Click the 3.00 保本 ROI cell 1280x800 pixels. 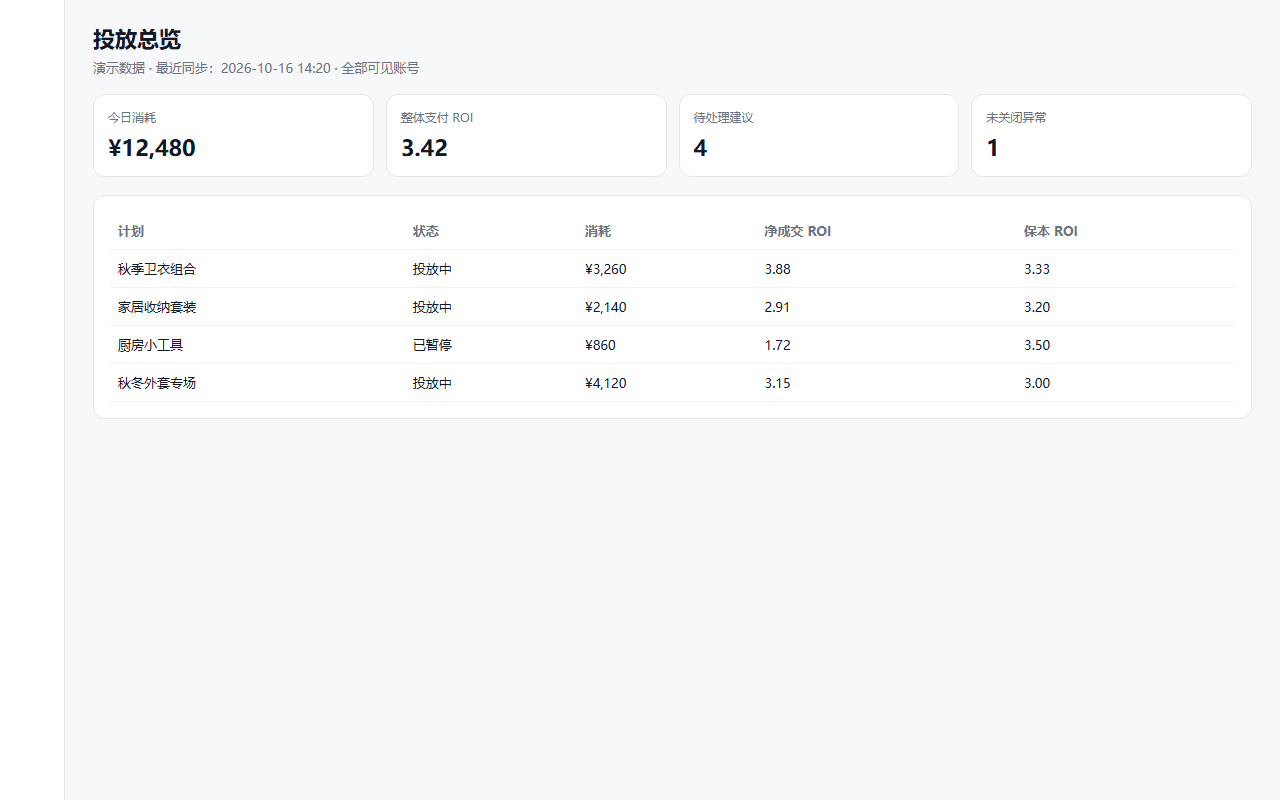tap(1037, 383)
